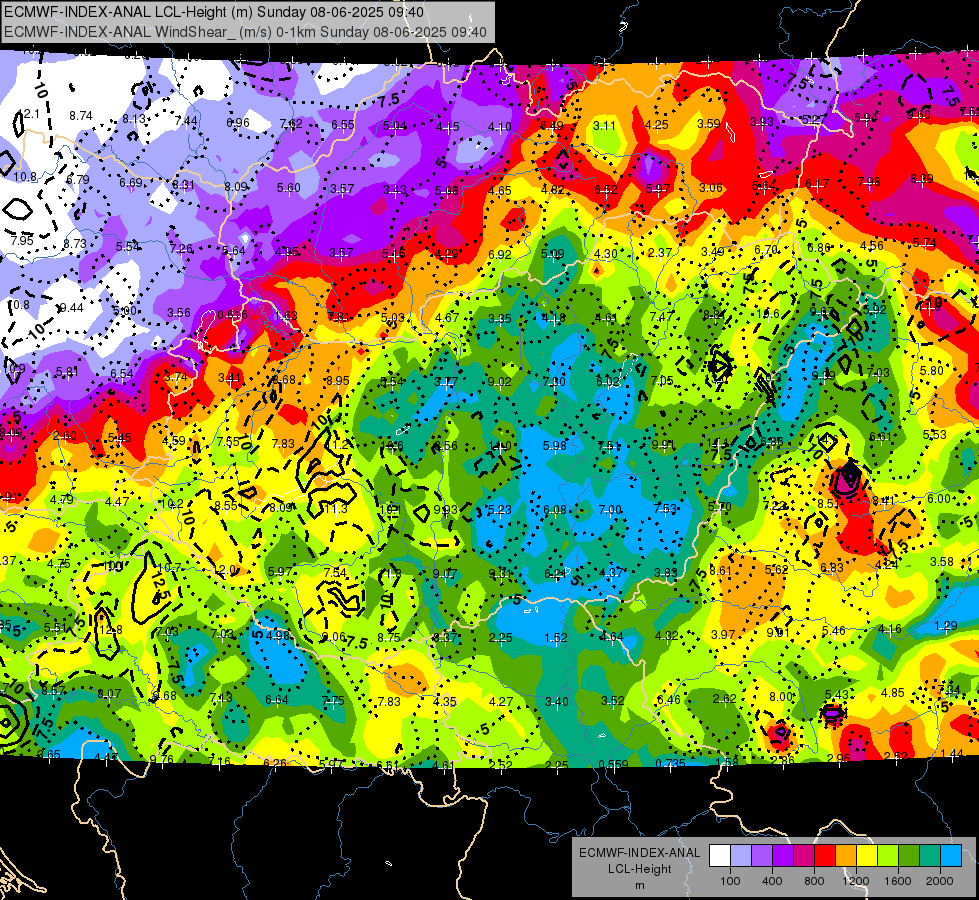Click the wind shear value 8.51
The height and width of the screenshot is (900, 979).
click(x=829, y=503)
